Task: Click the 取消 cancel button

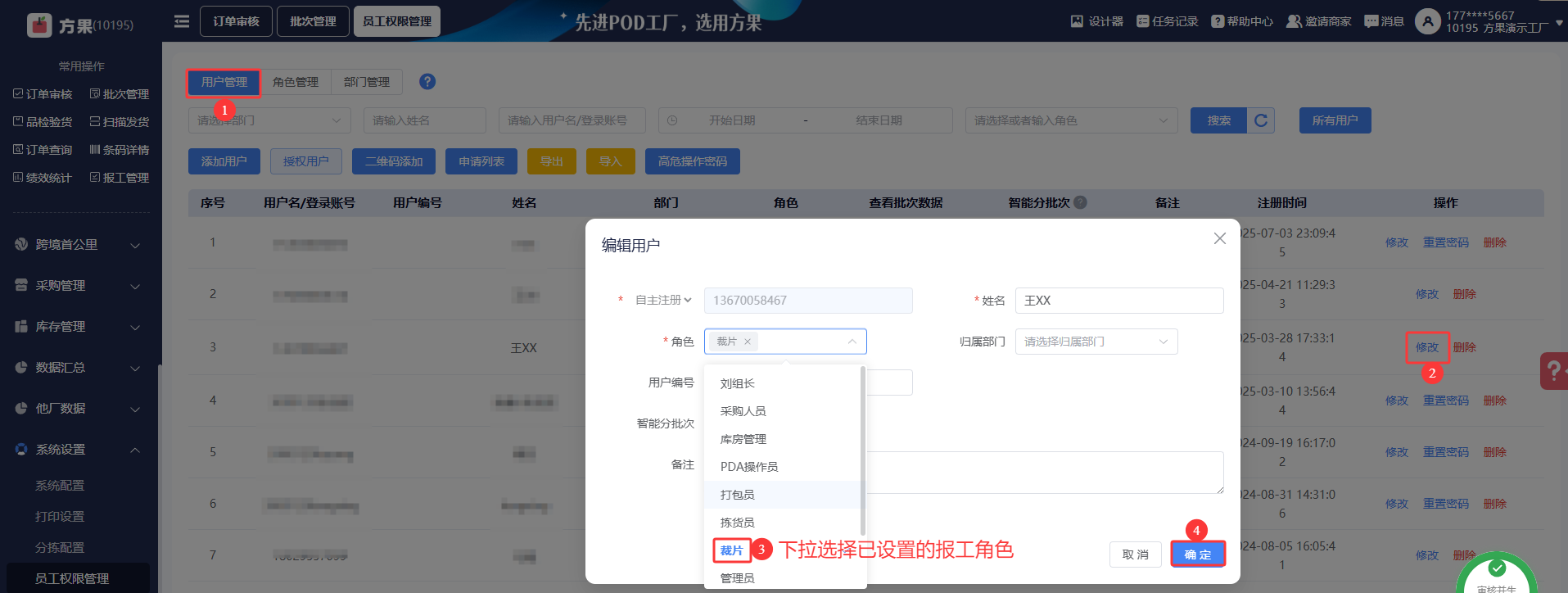Action: click(1135, 555)
